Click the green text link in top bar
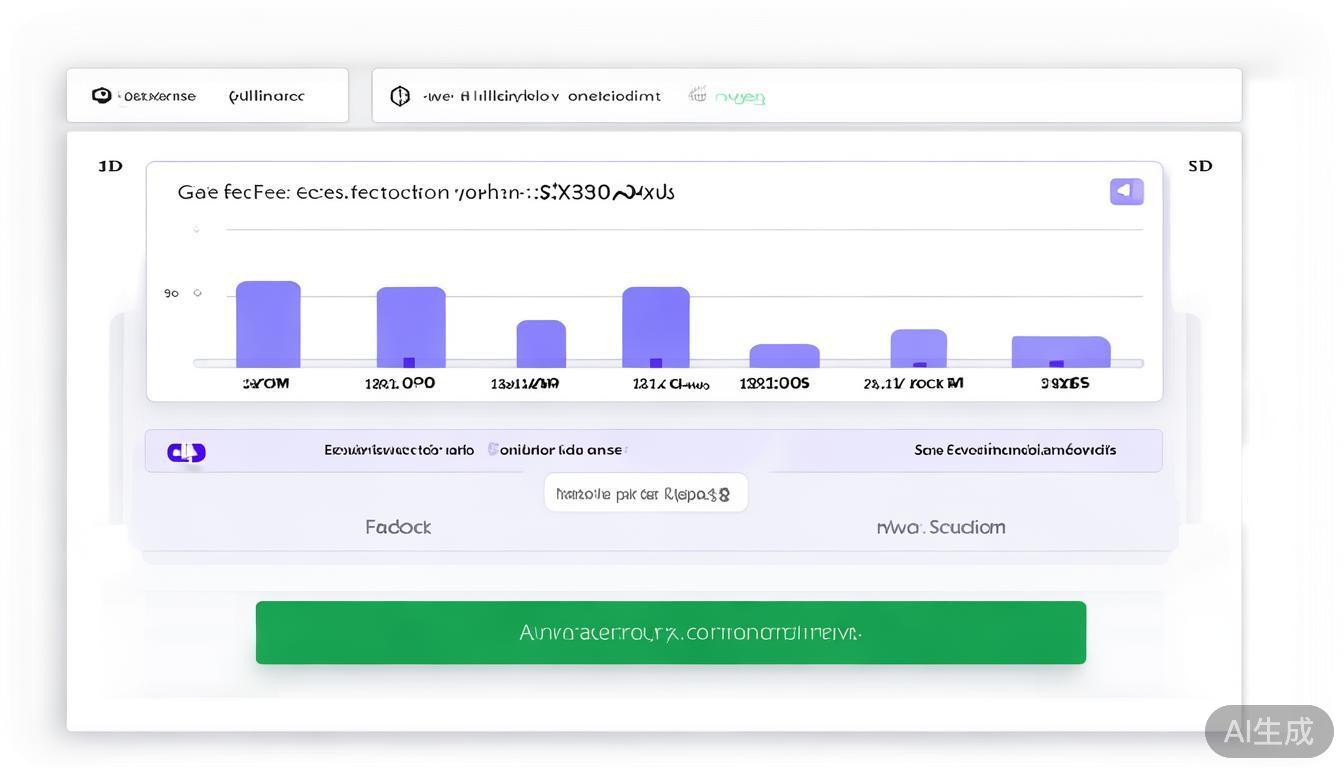This screenshot has width=1344, height=768. point(740,97)
